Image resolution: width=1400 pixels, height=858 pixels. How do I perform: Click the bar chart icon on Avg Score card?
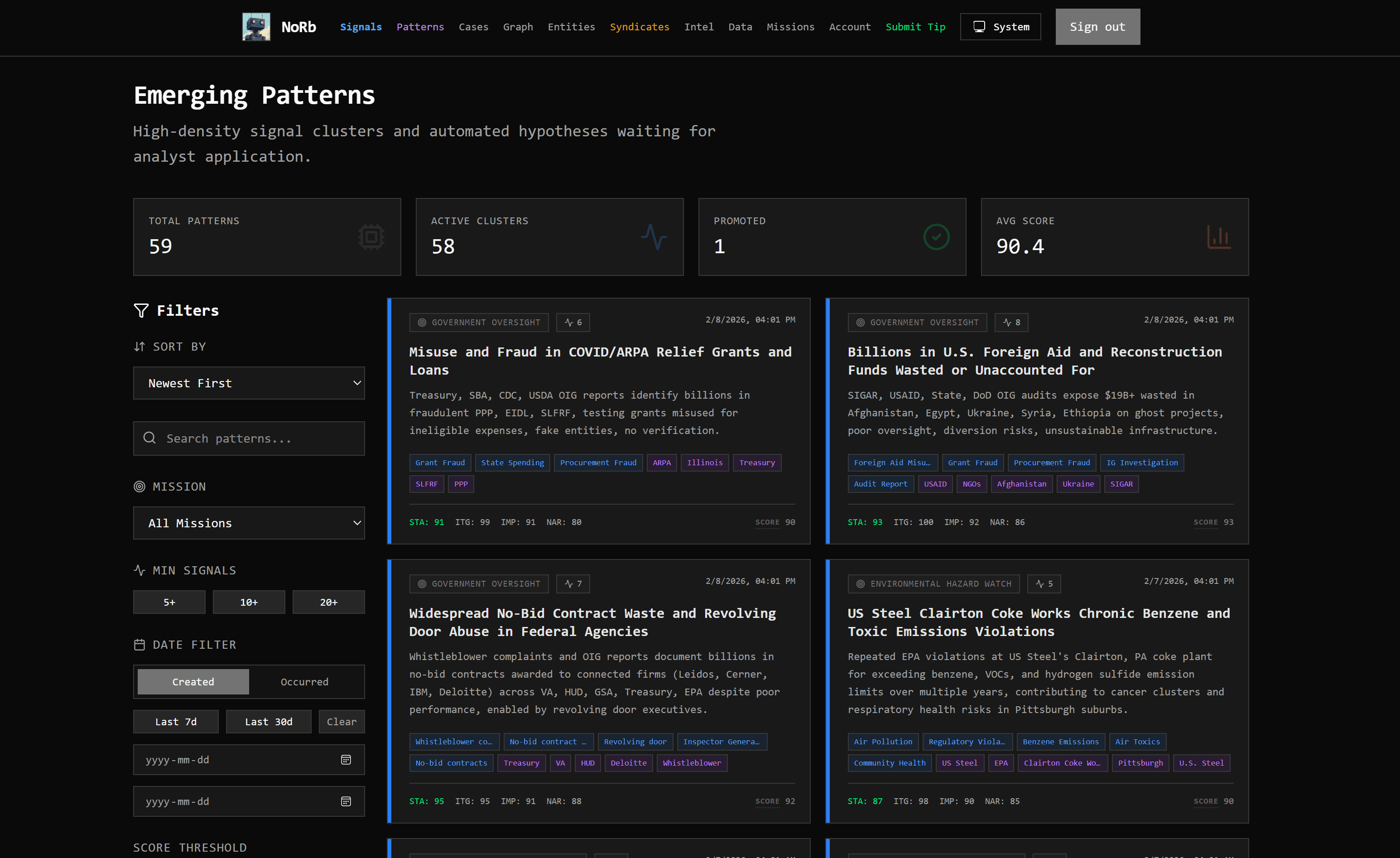pos(1218,236)
